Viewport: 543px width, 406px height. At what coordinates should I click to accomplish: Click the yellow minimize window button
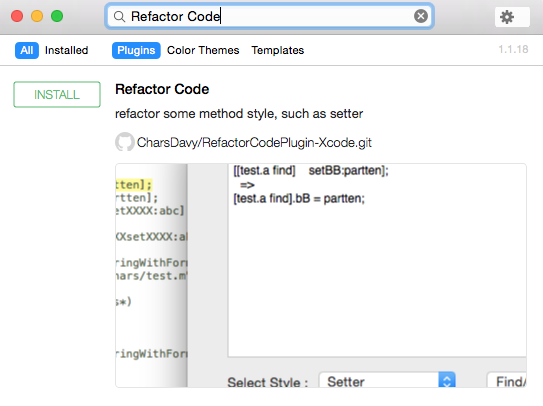point(37,16)
